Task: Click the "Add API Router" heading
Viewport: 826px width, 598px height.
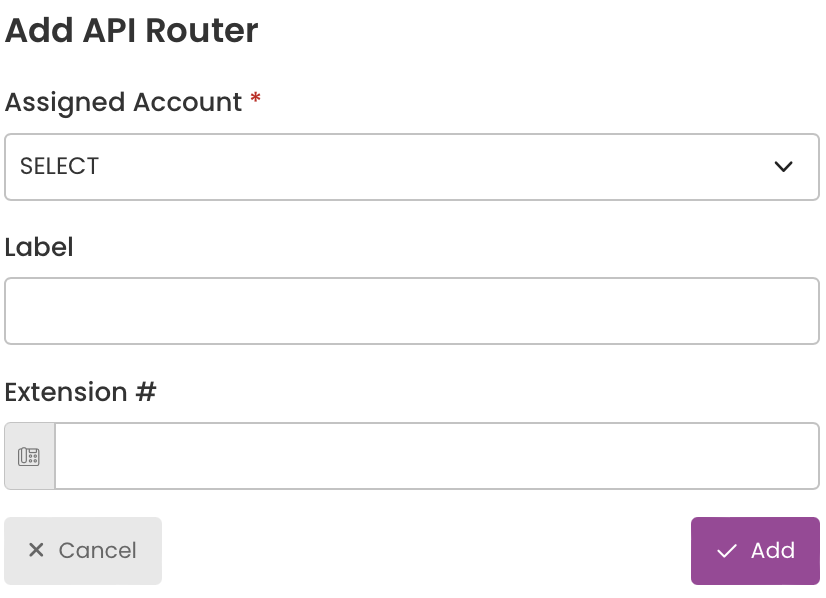Action: tap(132, 30)
